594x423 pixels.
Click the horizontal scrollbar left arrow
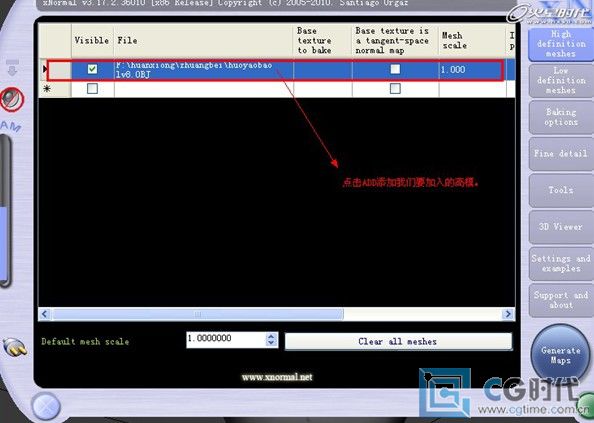[45, 314]
